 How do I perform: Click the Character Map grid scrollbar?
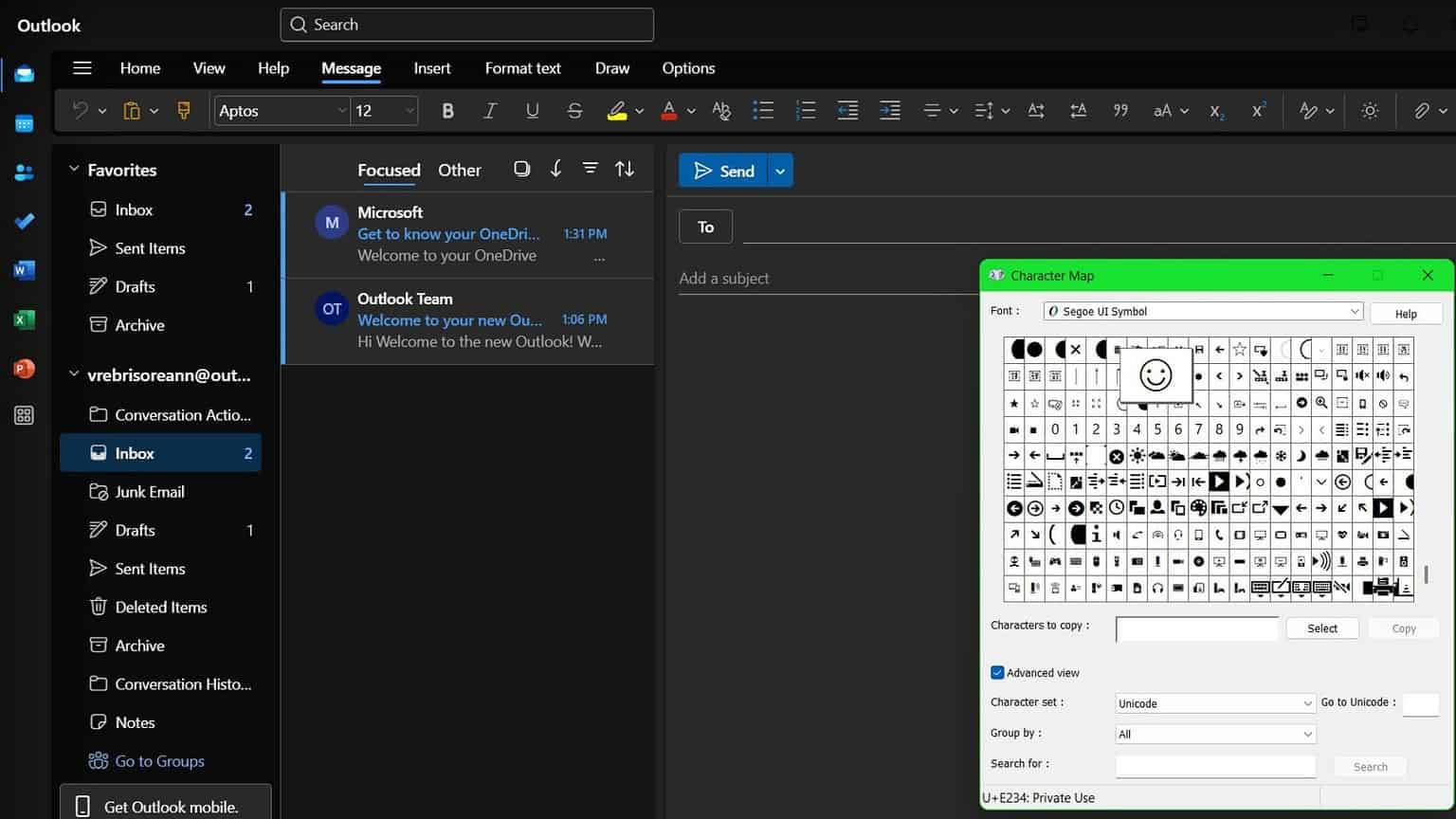[x=1426, y=575]
